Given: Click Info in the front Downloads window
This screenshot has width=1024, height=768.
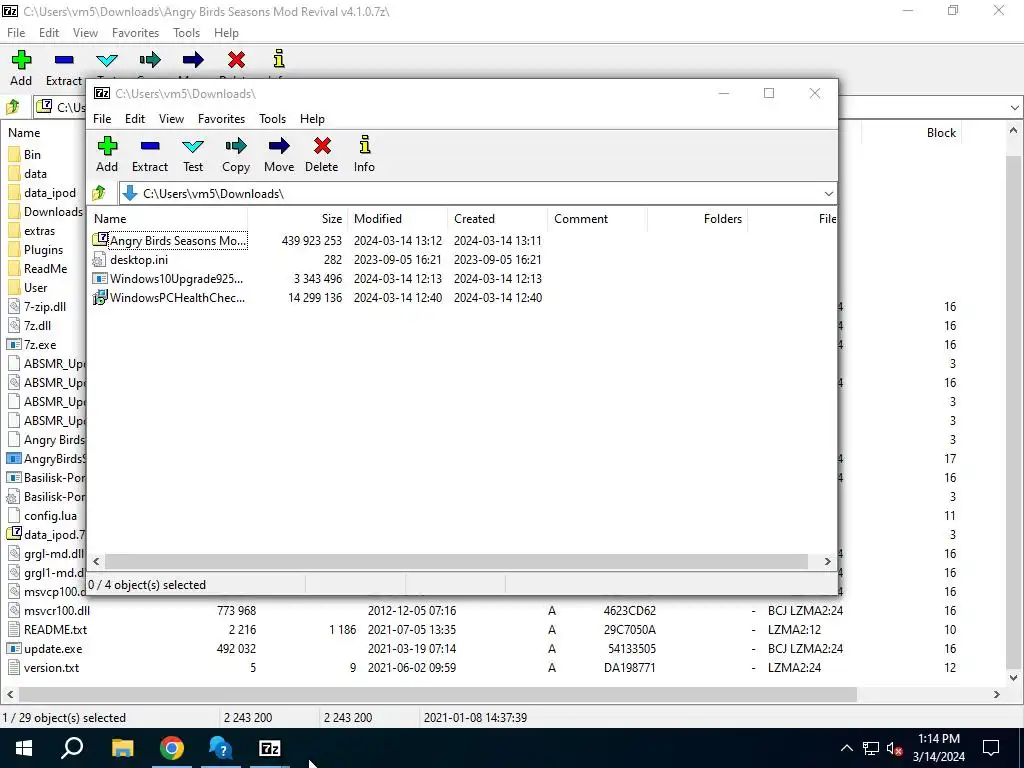Looking at the screenshot, I should [364, 155].
